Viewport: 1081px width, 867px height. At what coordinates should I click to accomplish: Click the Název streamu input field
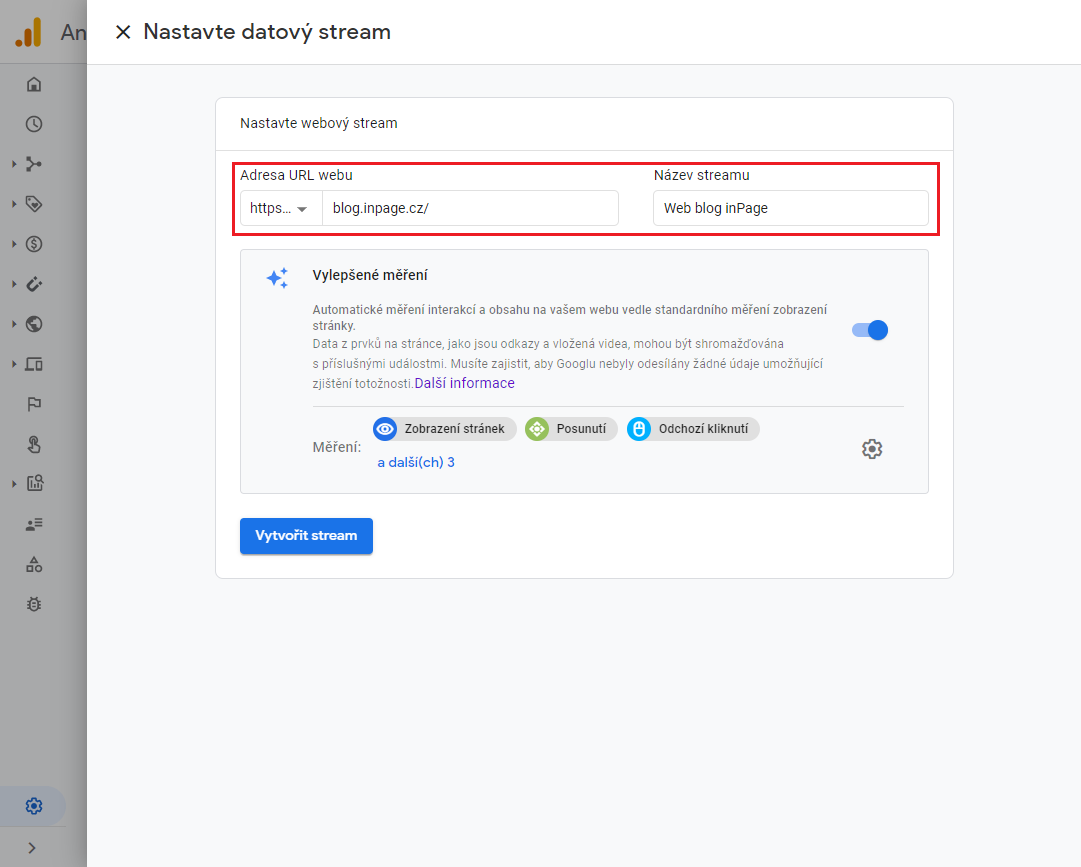coord(790,208)
